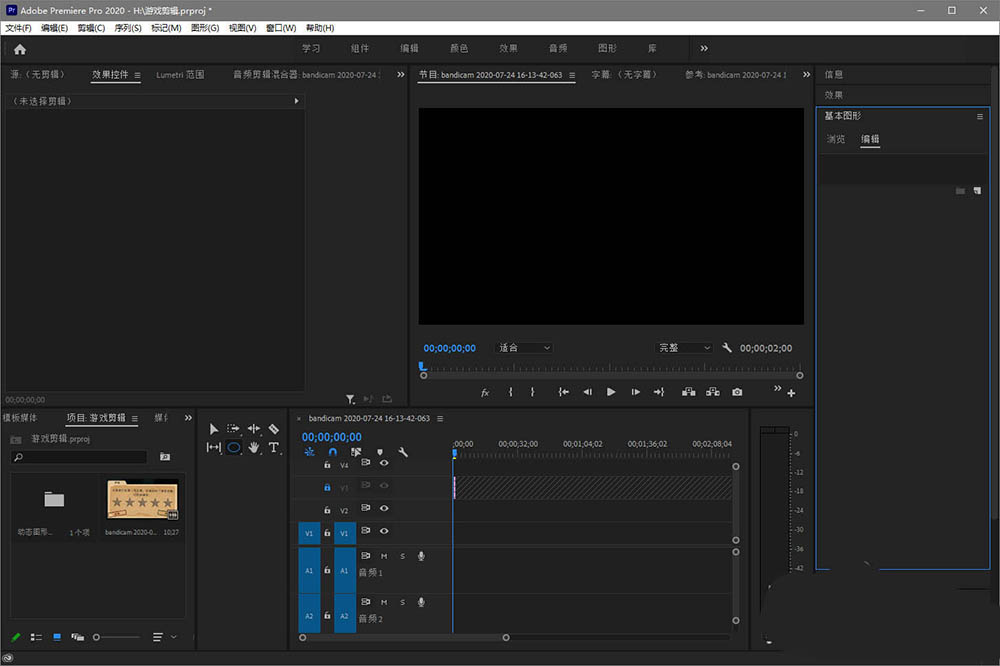Select the Hand tool
The image size is (1000, 666).
[254, 448]
